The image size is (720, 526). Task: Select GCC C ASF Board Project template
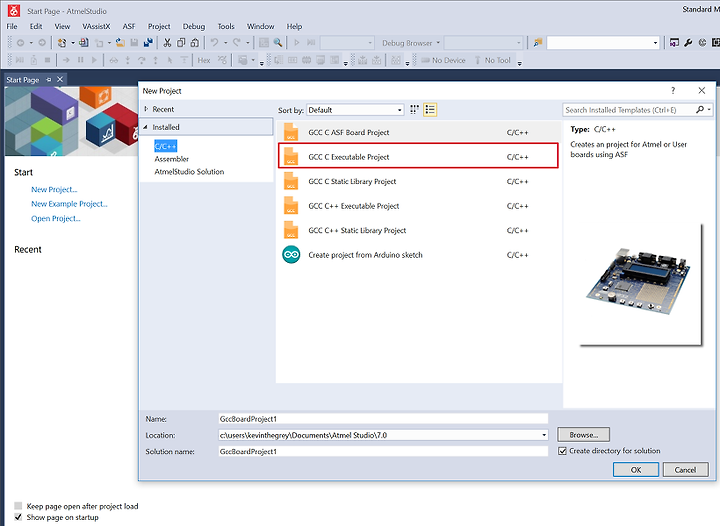(x=418, y=132)
